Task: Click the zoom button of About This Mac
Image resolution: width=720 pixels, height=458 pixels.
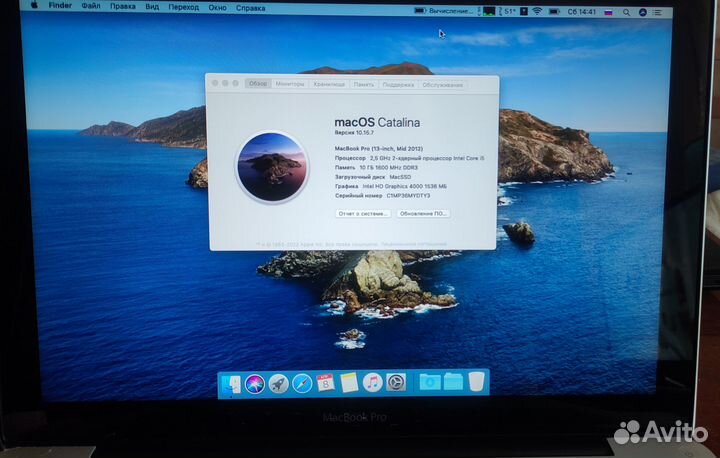Action: pos(235,83)
